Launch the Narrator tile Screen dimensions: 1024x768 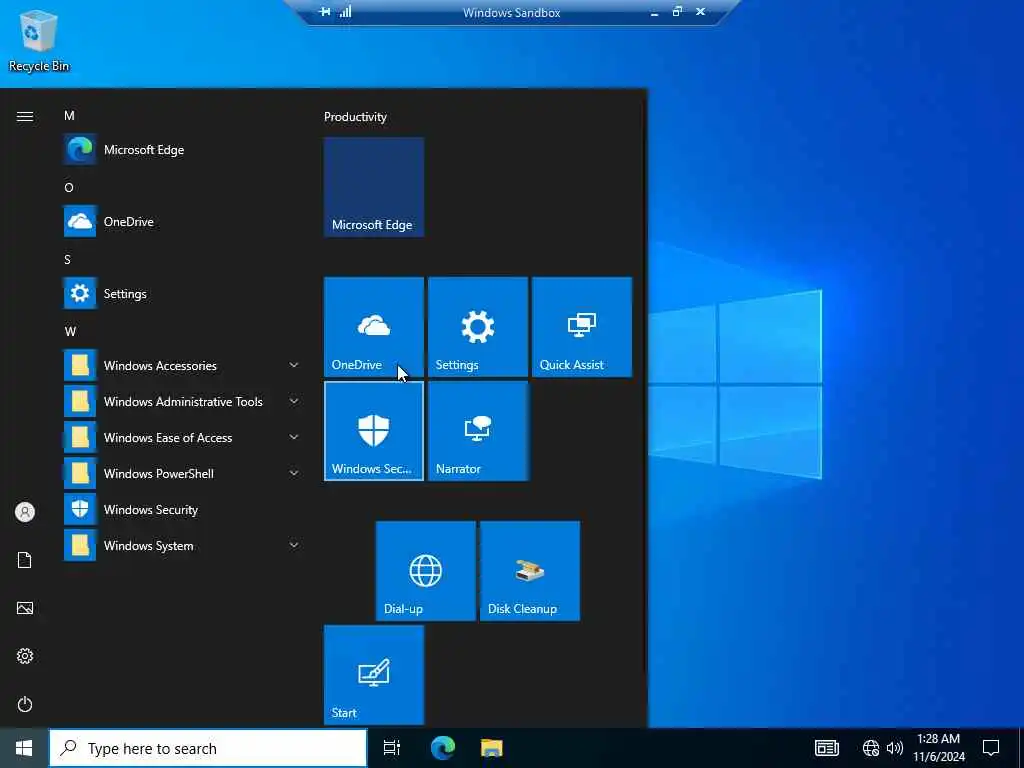coord(477,431)
